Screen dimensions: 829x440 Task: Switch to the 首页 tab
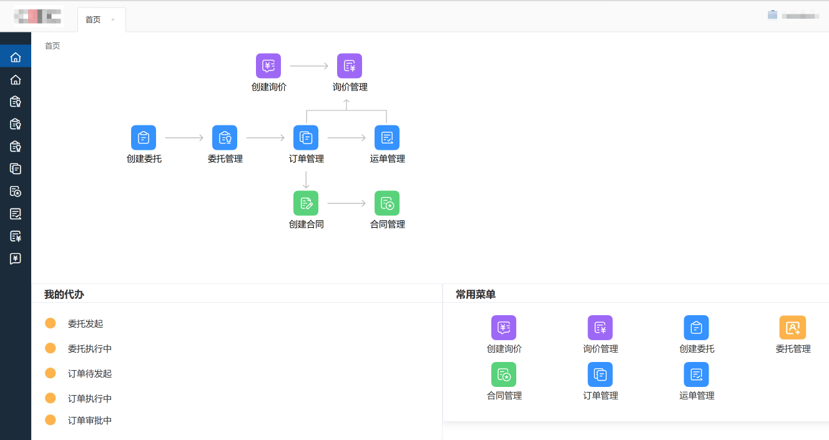point(93,20)
